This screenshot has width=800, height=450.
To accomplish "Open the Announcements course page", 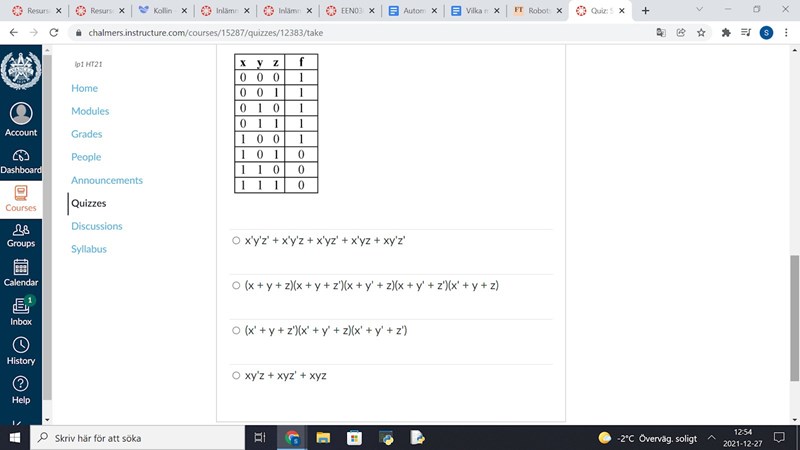I will click(106, 180).
